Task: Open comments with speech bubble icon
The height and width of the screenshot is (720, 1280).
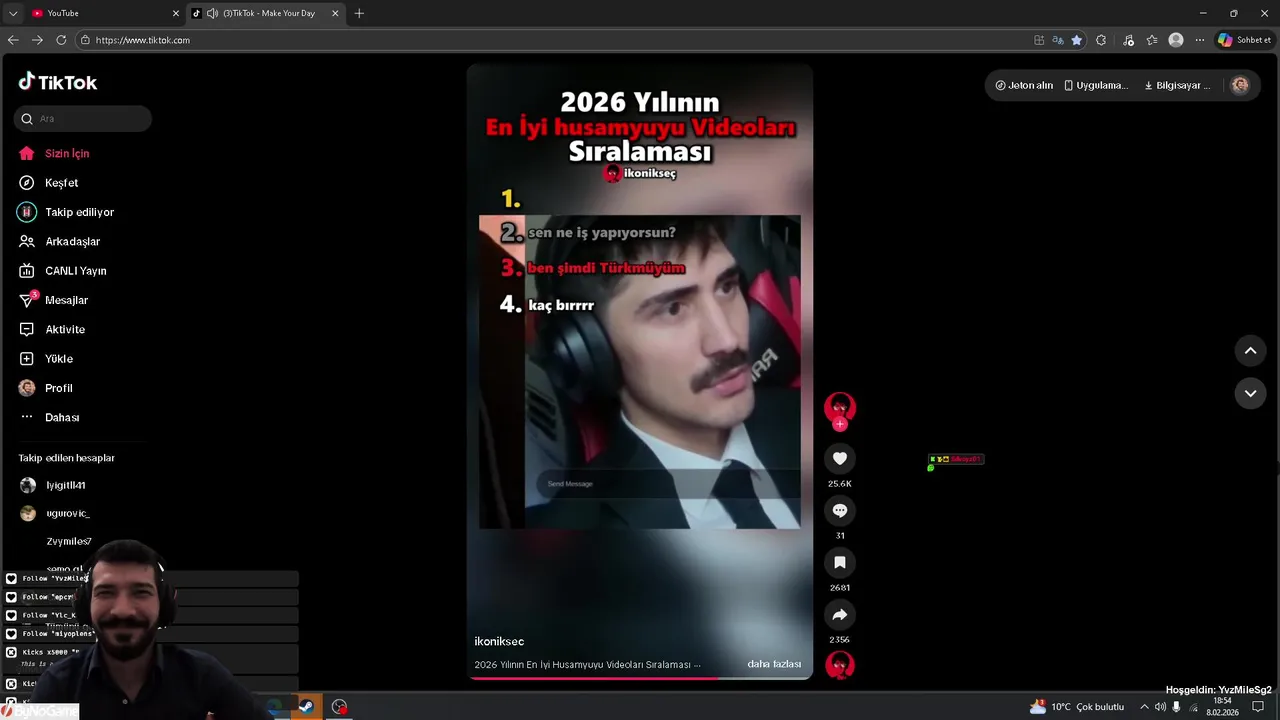Action: click(x=840, y=510)
